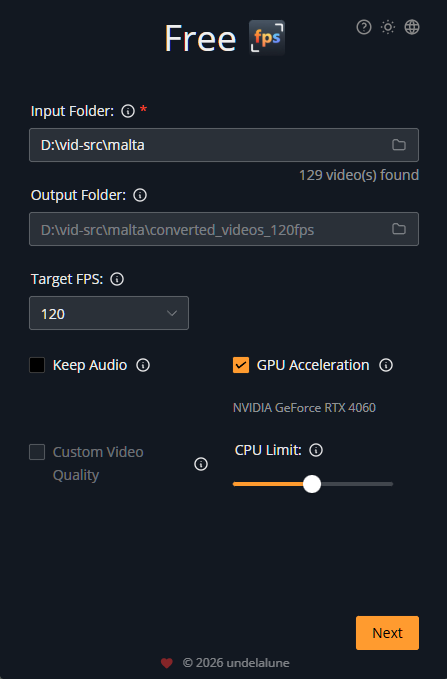Disable the GPU Acceleration checkbox
The height and width of the screenshot is (679, 447).
pyautogui.click(x=241, y=365)
